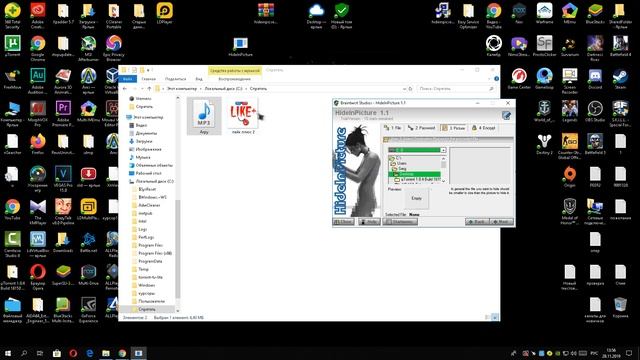Open the 360 Total Security desktop icon
The height and width of the screenshot is (360, 640).
(12, 15)
